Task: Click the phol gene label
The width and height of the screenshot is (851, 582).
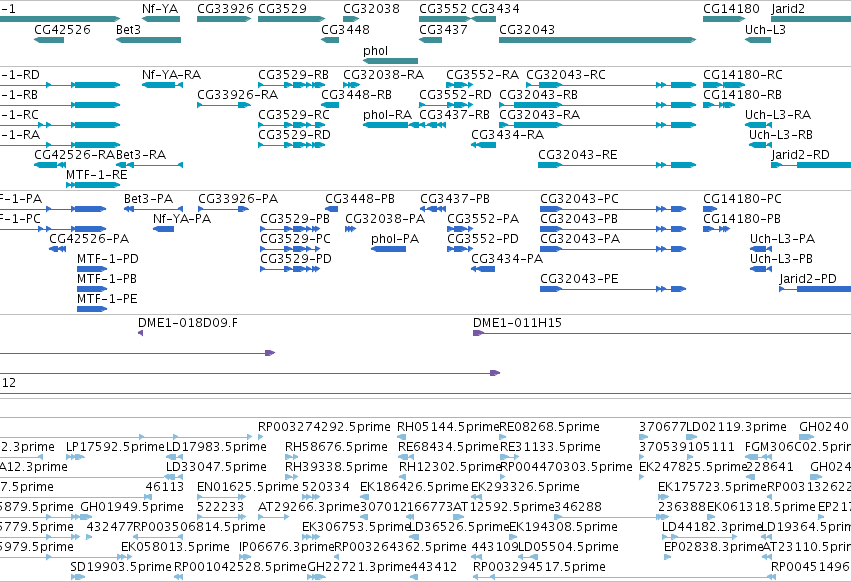Action: [376, 50]
